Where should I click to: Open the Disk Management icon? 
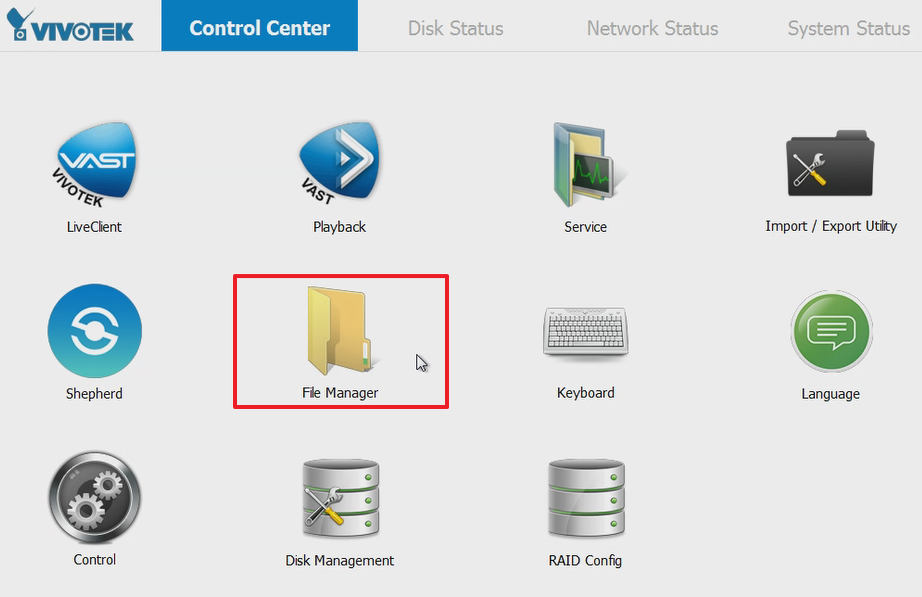pos(340,498)
